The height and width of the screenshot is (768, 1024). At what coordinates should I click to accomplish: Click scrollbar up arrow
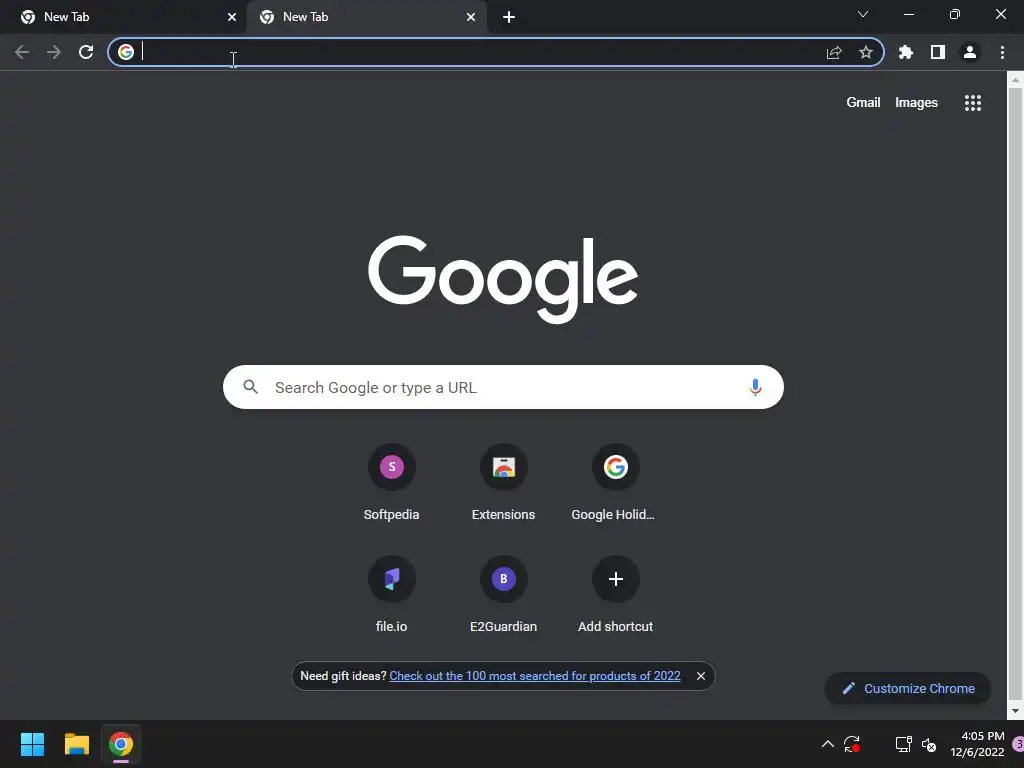pos(1015,80)
